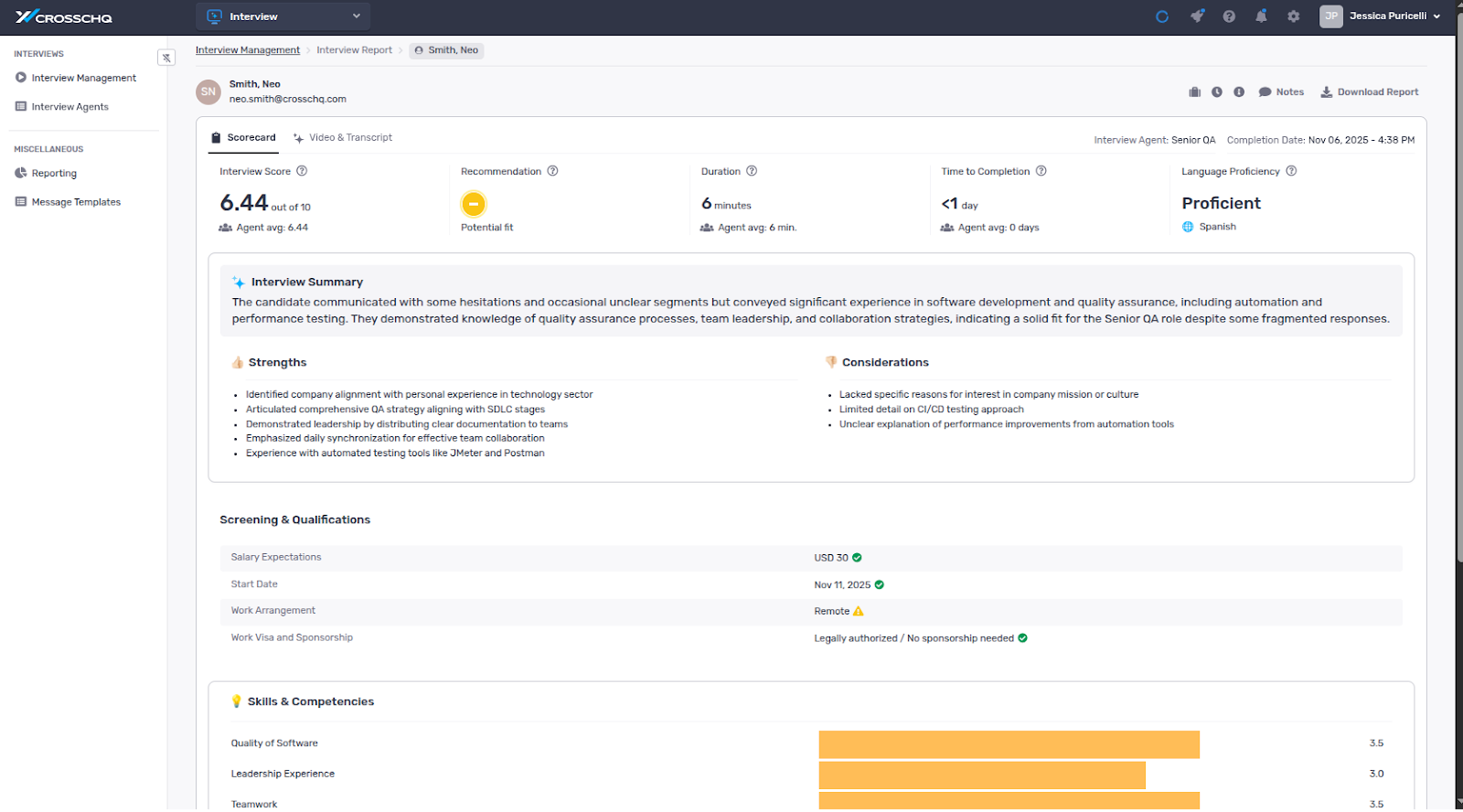Viewport: 1463px width, 812px height.
Task: Click the Language Proficiency help icon
Action: pos(1291,171)
